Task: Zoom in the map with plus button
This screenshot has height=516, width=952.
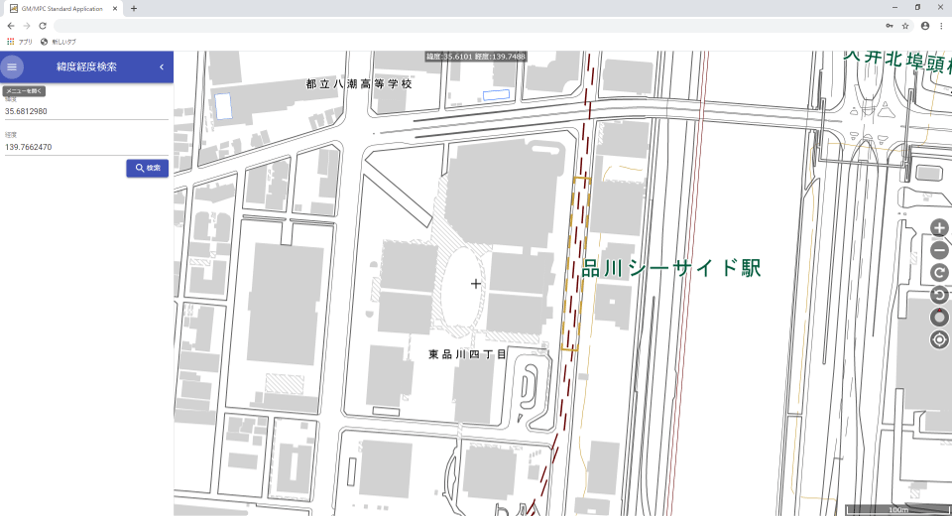Action: coord(939,229)
